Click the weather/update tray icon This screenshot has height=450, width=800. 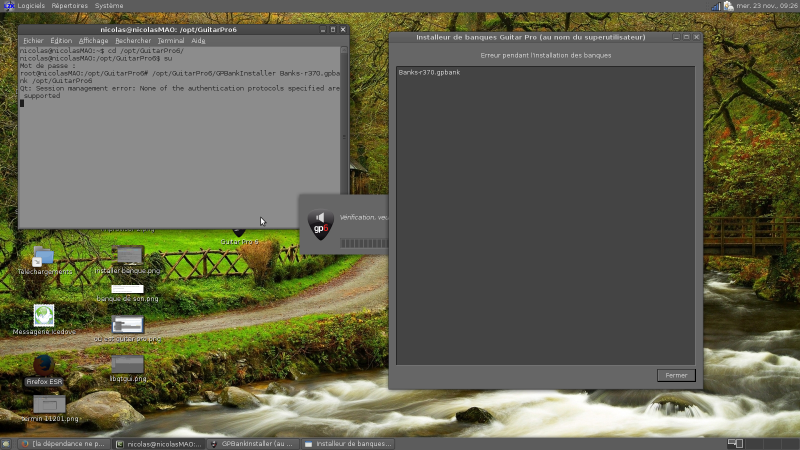[x=729, y=6]
